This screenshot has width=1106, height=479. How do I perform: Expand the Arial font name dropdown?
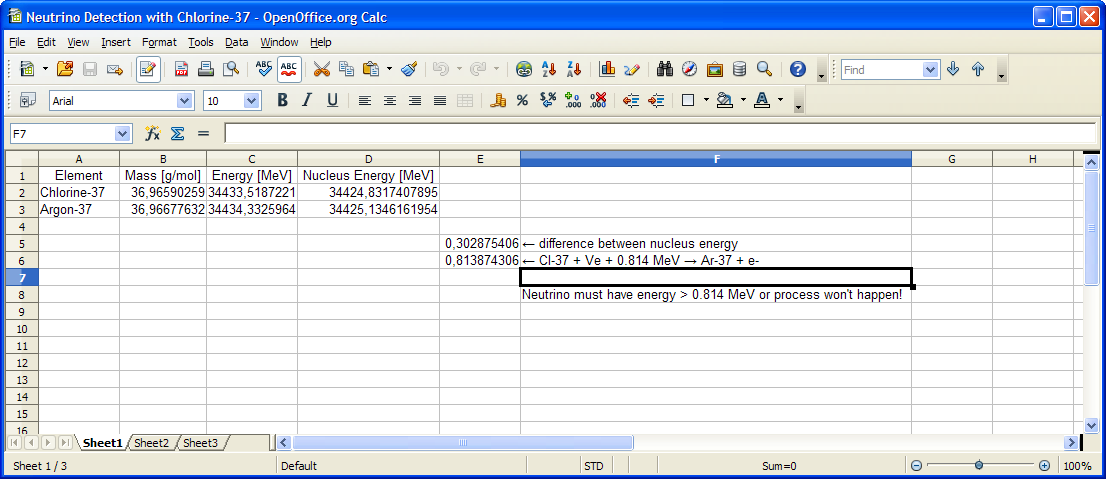(x=184, y=100)
